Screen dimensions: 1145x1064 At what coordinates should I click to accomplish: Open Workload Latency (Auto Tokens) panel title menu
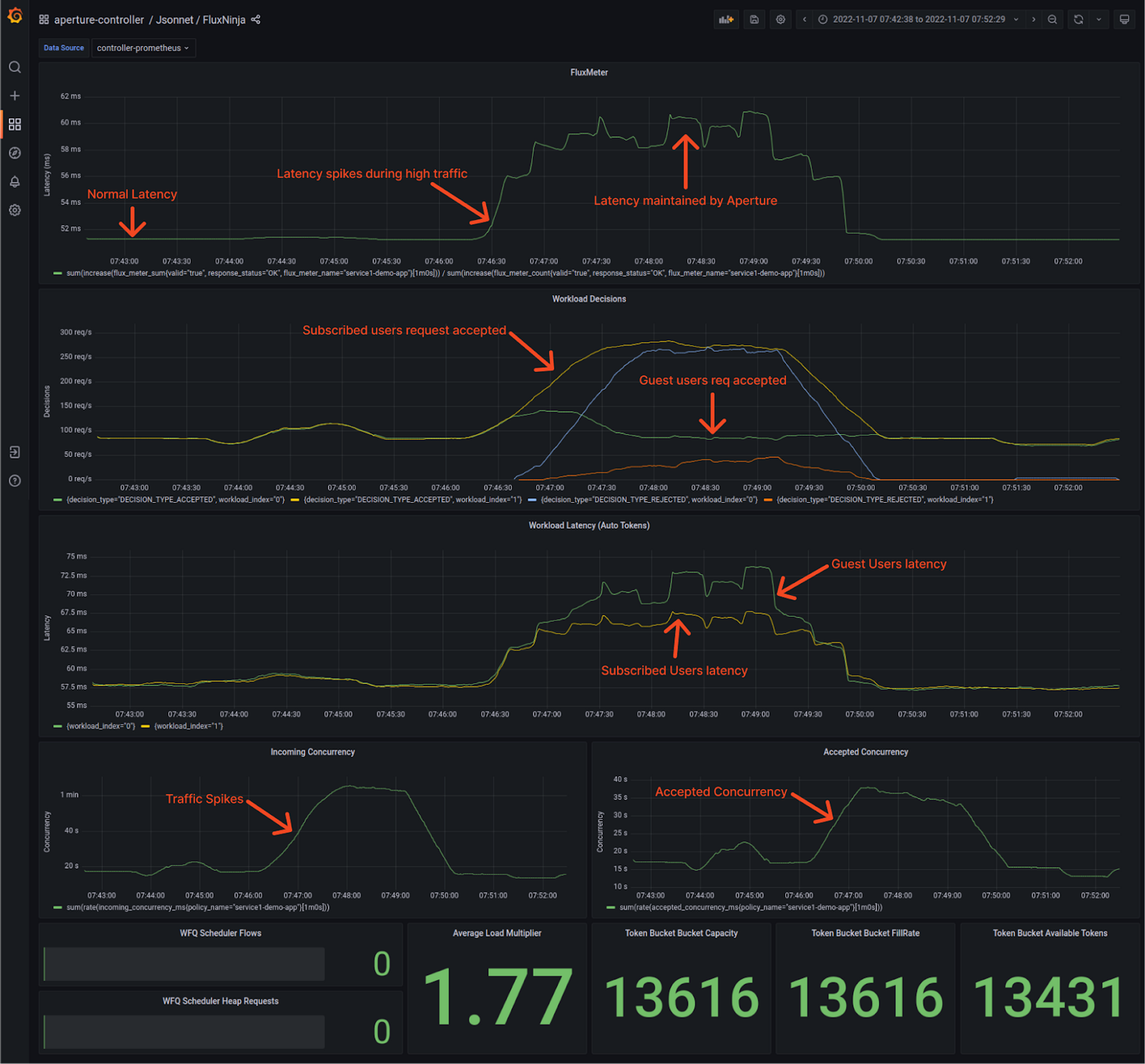(x=589, y=526)
